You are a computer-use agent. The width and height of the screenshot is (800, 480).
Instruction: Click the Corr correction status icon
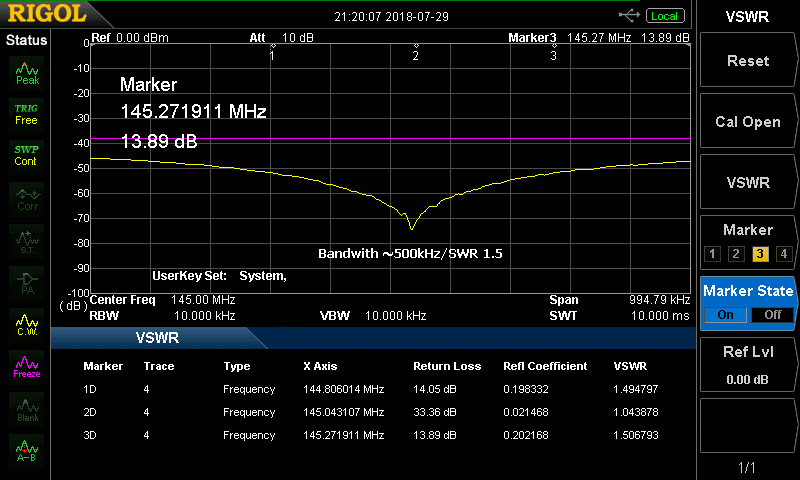click(x=27, y=197)
